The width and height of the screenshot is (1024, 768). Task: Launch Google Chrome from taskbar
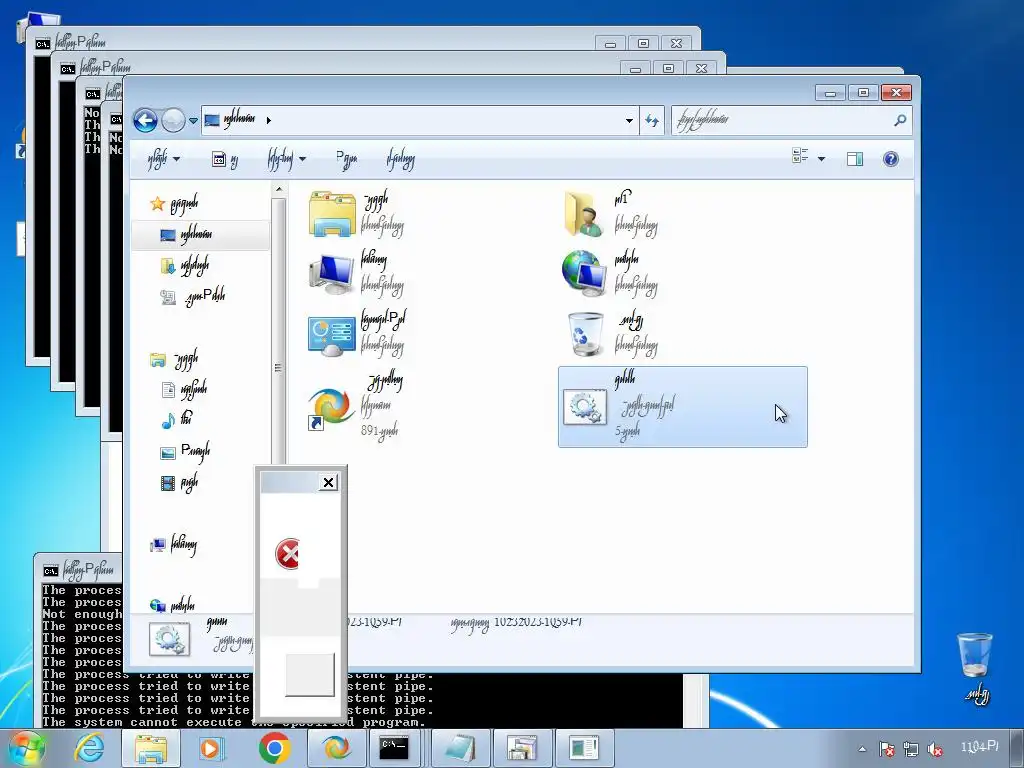tap(274, 748)
